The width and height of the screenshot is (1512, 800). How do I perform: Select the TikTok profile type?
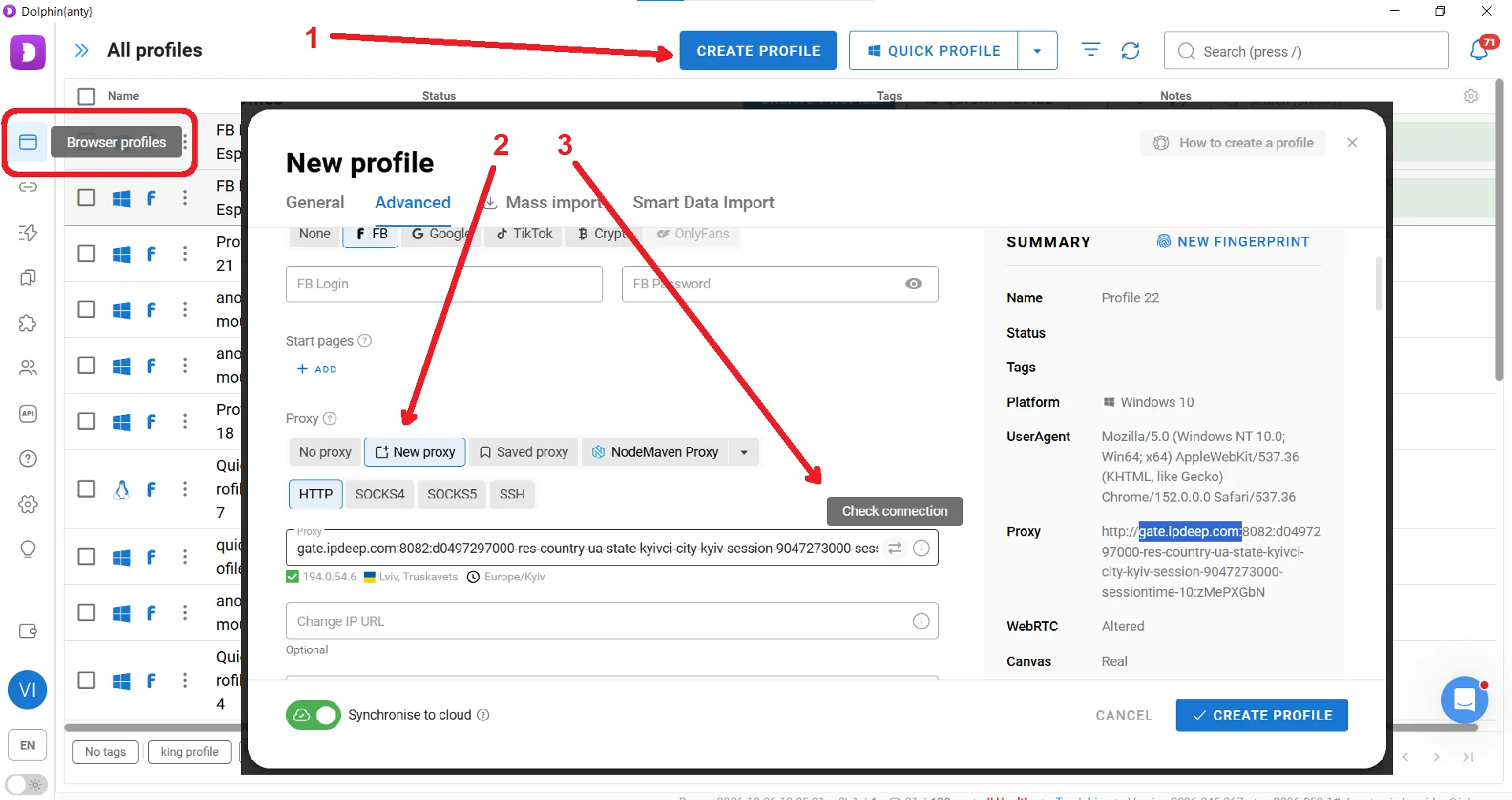click(524, 233)
